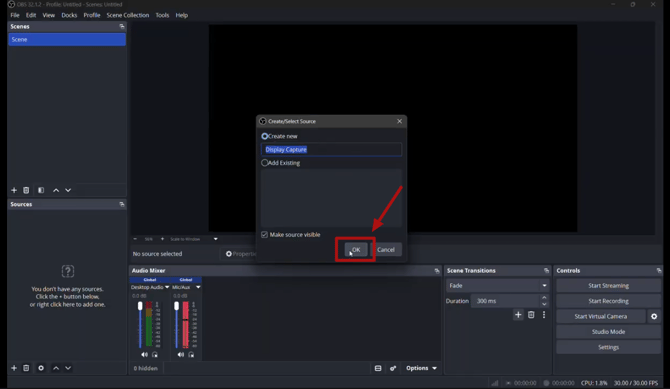Open advanced audio properties gears icon
This screenshot has height=389, width=670.
click(393, 368)
